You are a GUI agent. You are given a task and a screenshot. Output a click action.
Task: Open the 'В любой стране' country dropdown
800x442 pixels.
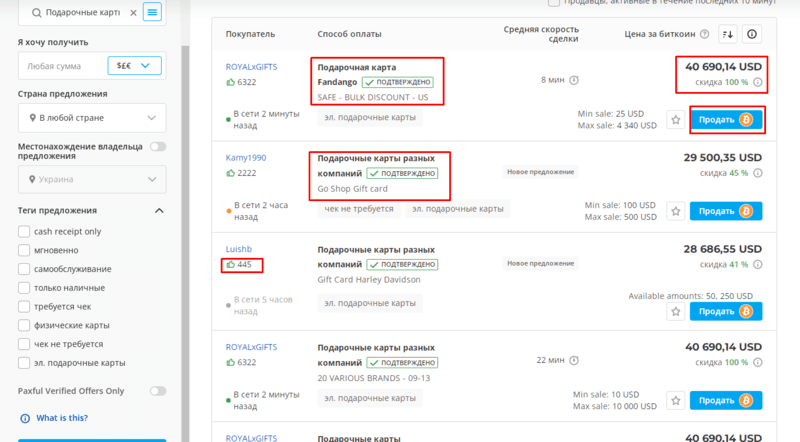[92, 118]
